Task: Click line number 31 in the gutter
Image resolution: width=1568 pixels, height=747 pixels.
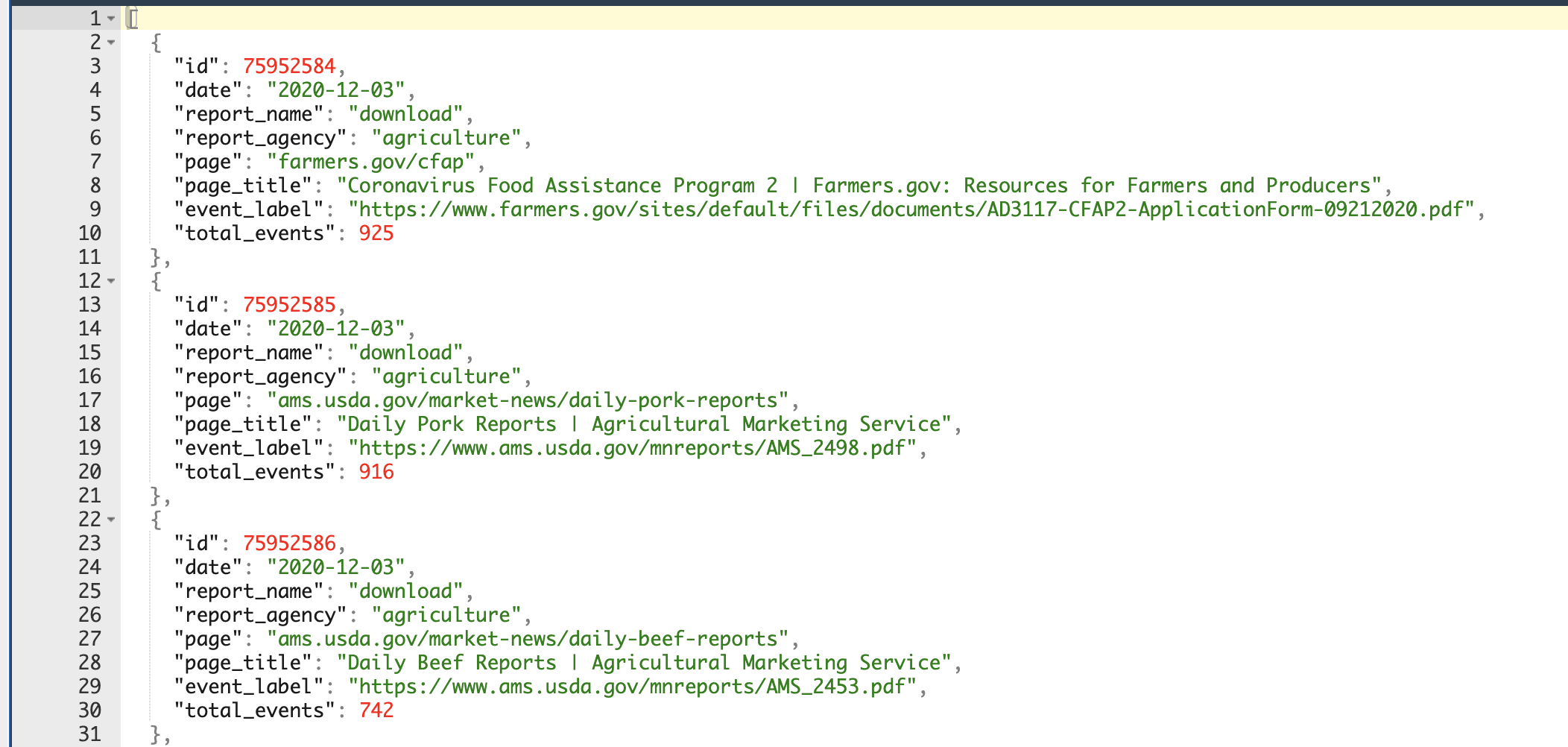Action: (89, 734)
